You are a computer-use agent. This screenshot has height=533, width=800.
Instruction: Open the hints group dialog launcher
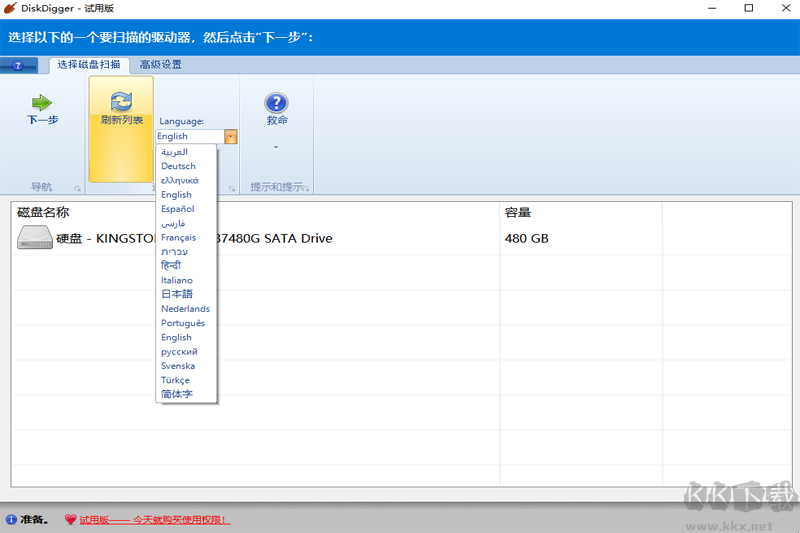pyautogui.click(x=307, y=189)
